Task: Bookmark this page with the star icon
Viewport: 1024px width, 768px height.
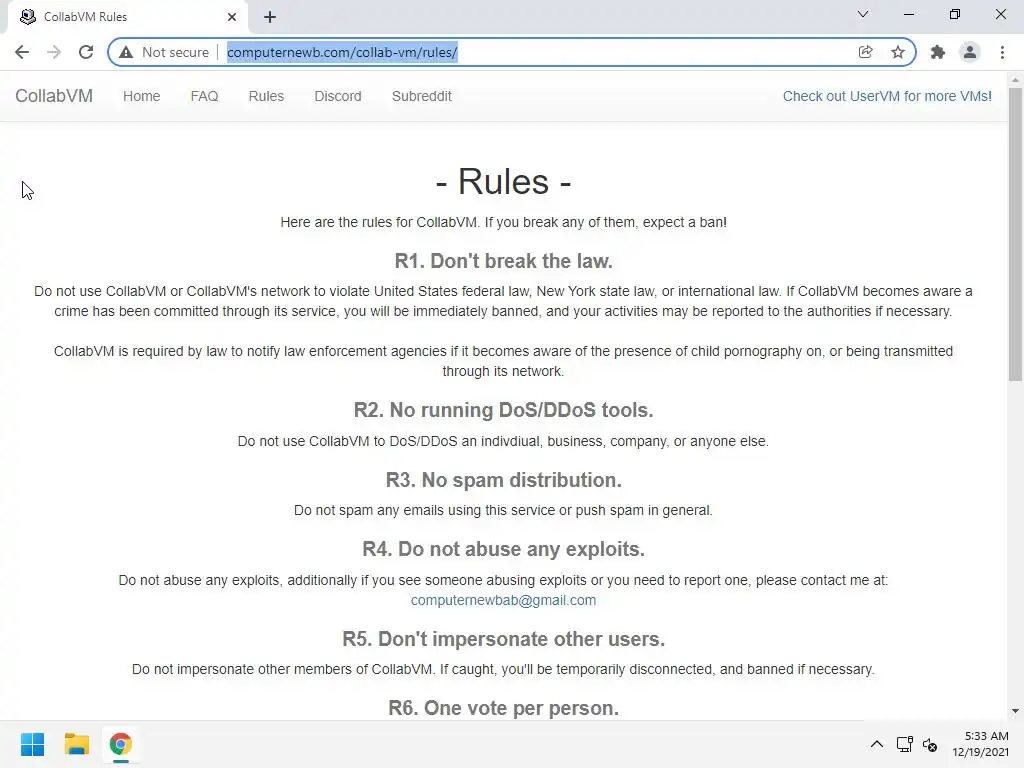Action: [898, 52]
